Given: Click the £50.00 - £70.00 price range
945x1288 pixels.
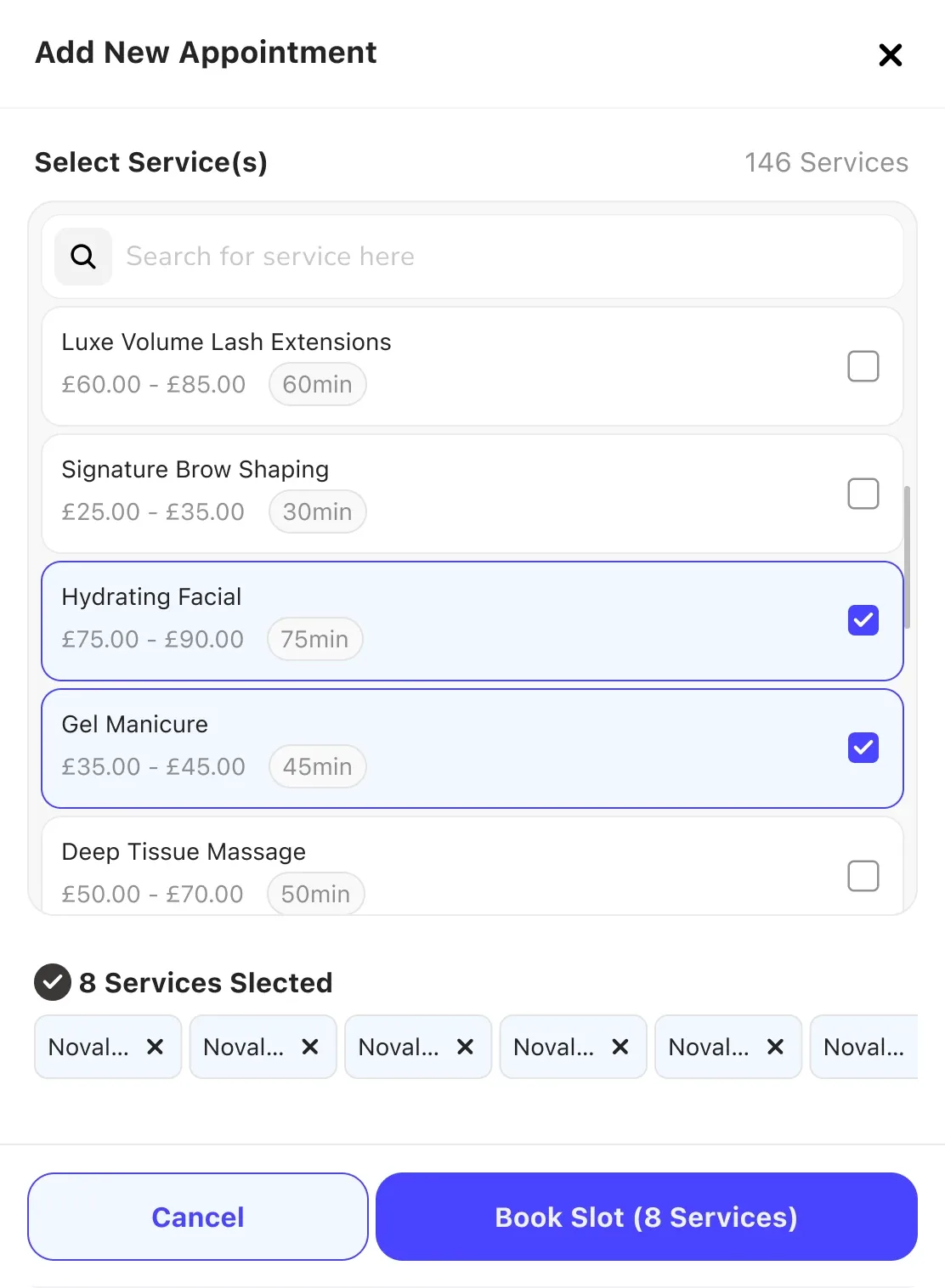Looking at the screenshot, I should pyautogui.click(x=153, y=894).
